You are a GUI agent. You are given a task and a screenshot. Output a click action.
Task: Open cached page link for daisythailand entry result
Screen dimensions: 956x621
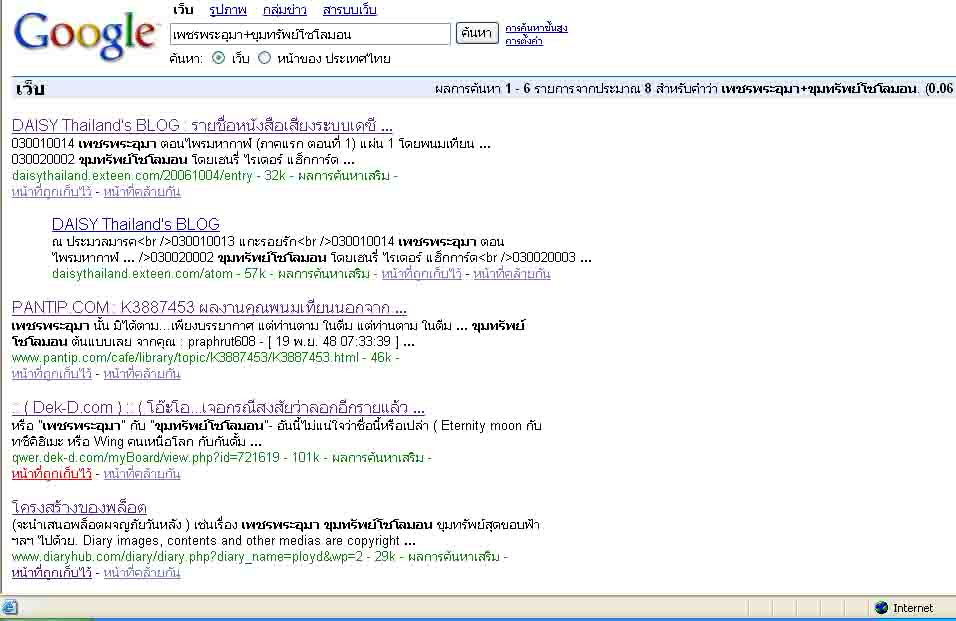[51, 191]
